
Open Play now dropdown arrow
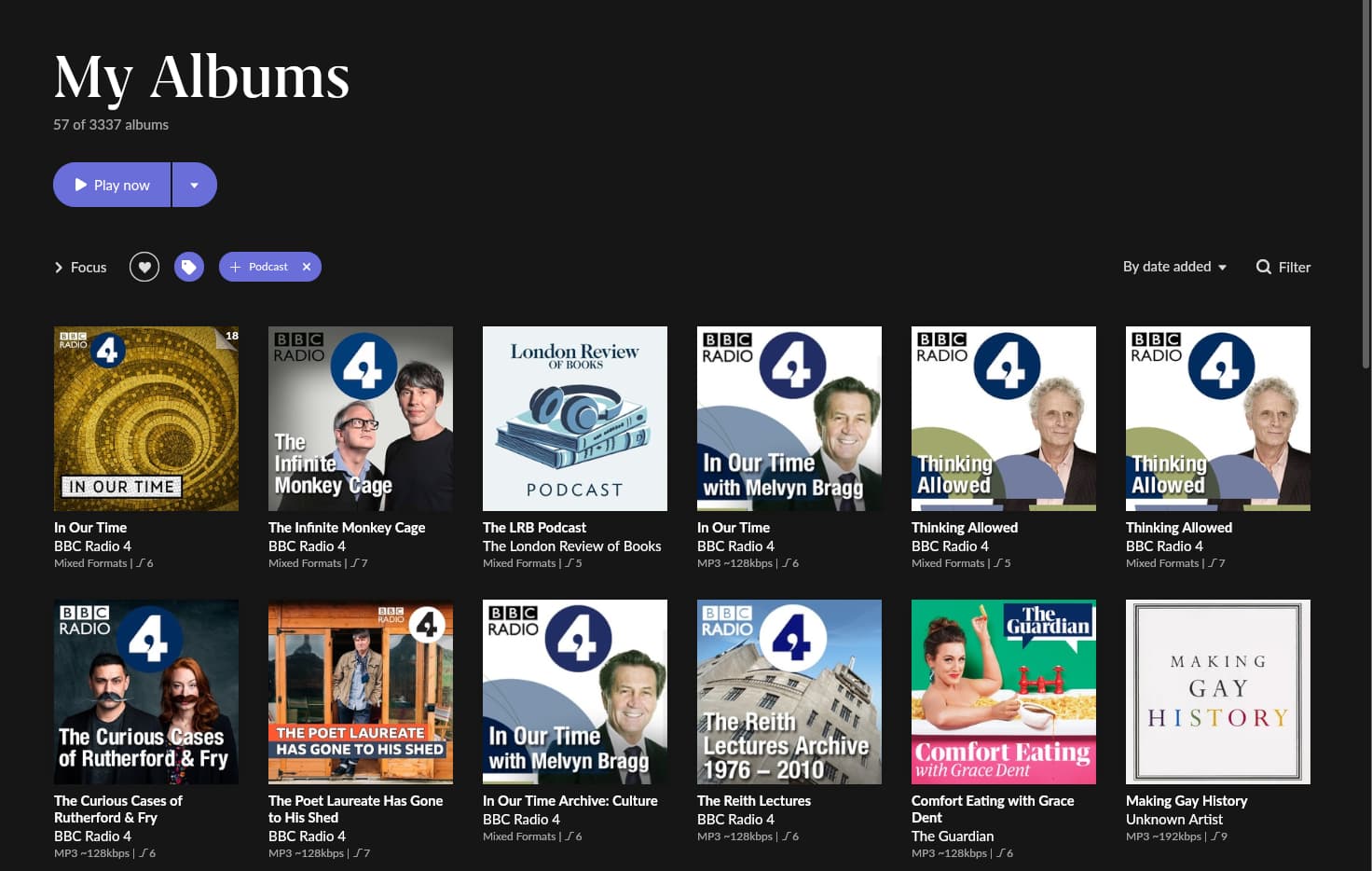(194, 185)
